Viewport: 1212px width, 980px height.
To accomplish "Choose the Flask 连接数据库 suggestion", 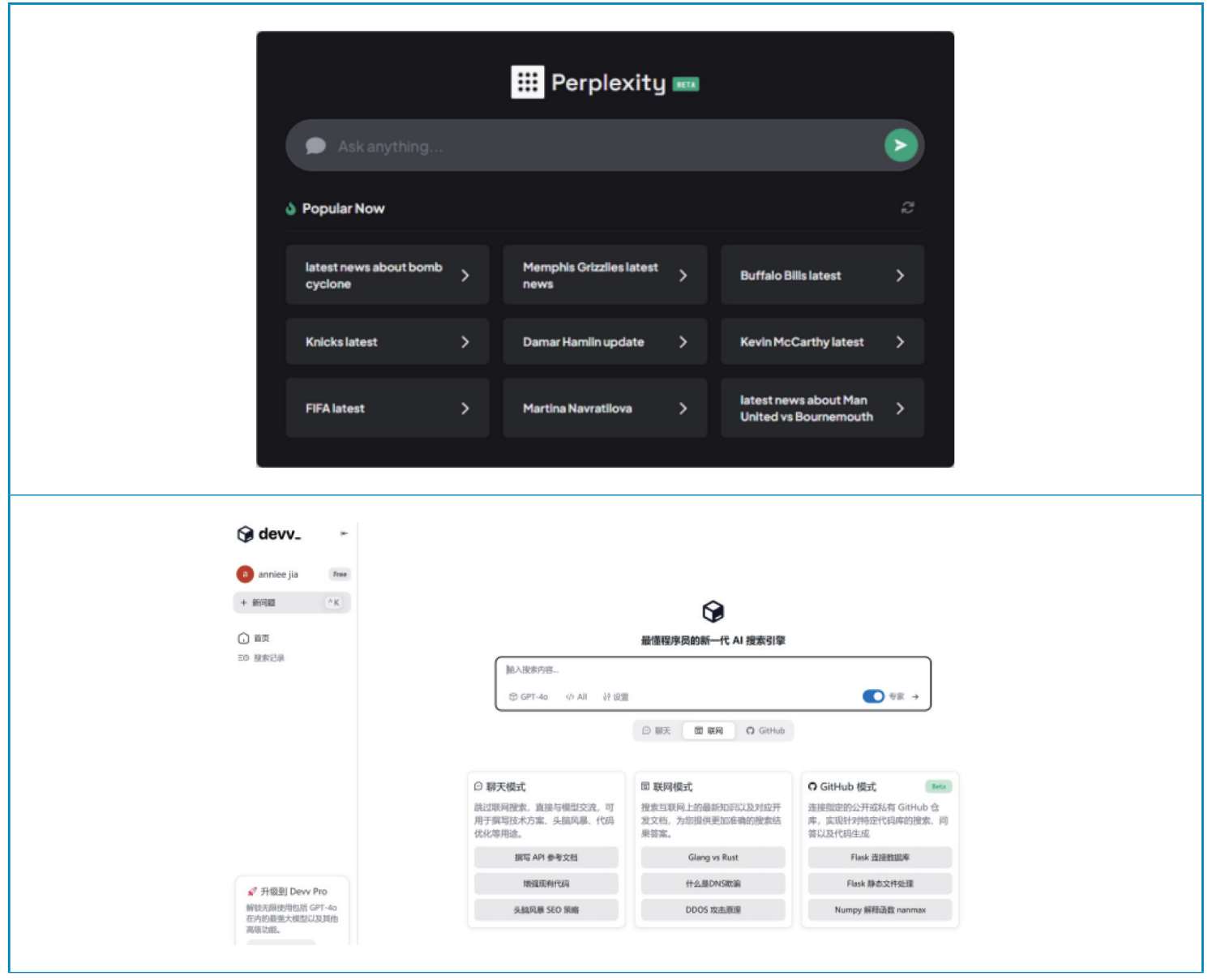I will (x=880, y=858).
